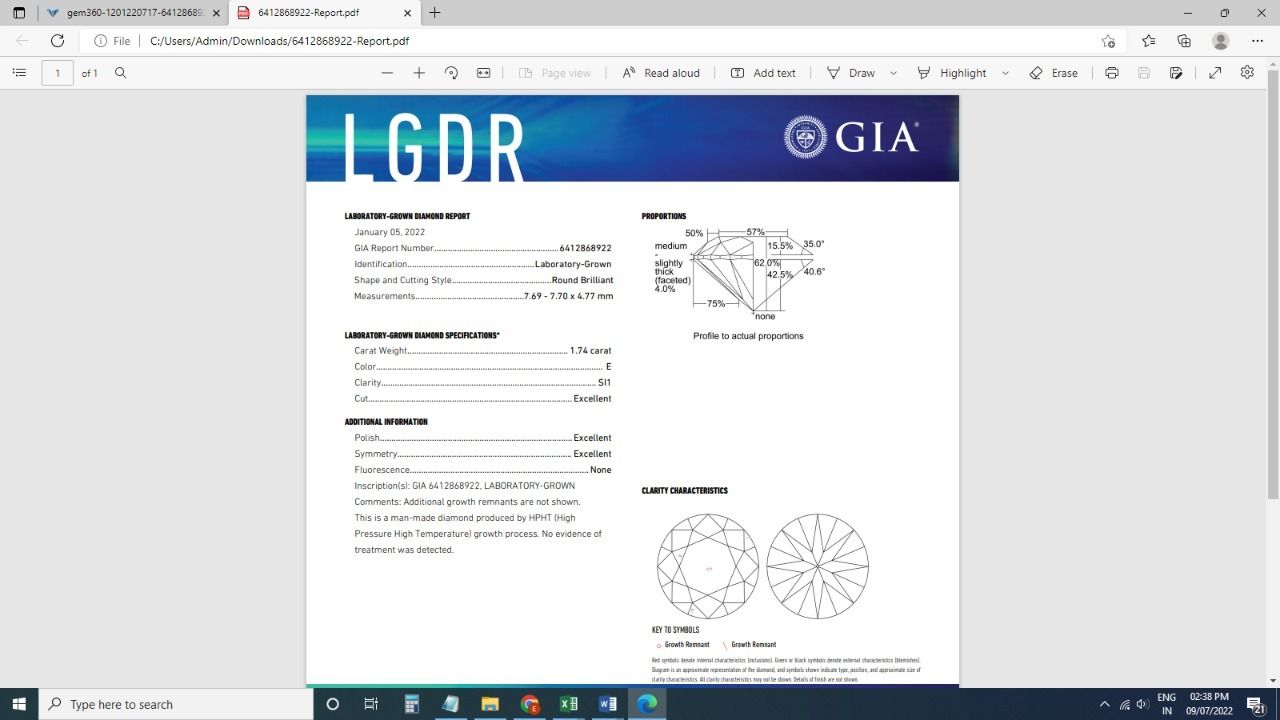The image size is (1280, 720).
Task: Launch Calculator from the taskbar
Action: point(411,704)
